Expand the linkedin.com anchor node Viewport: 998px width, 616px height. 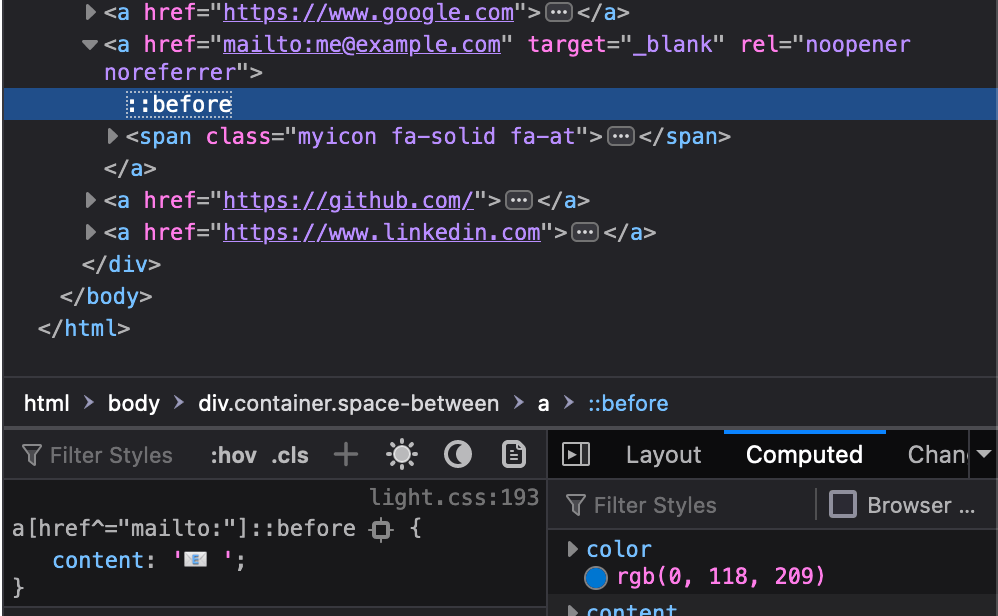[90, 232]
